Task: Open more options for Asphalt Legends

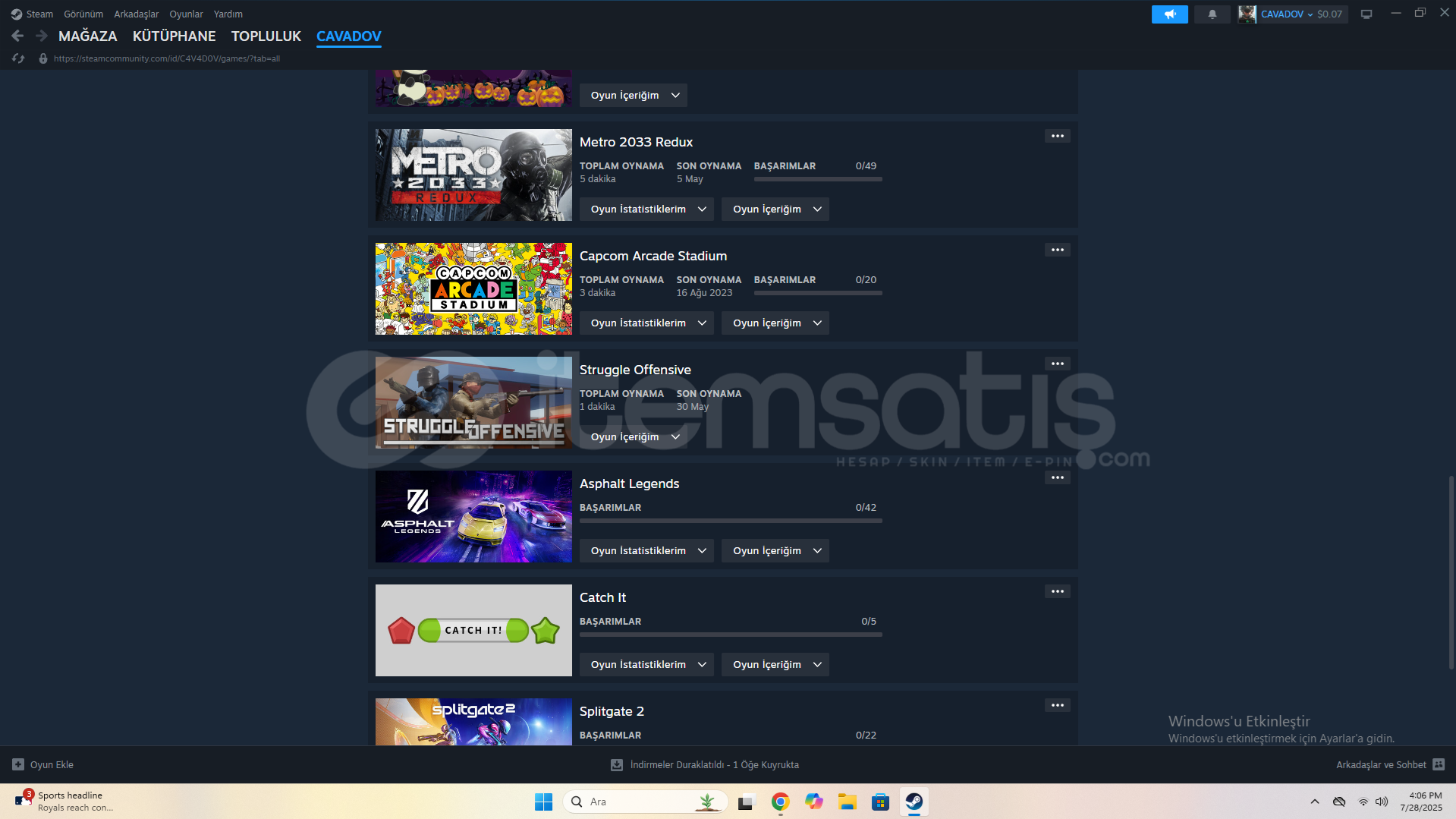Action: tap(1057, 477)
